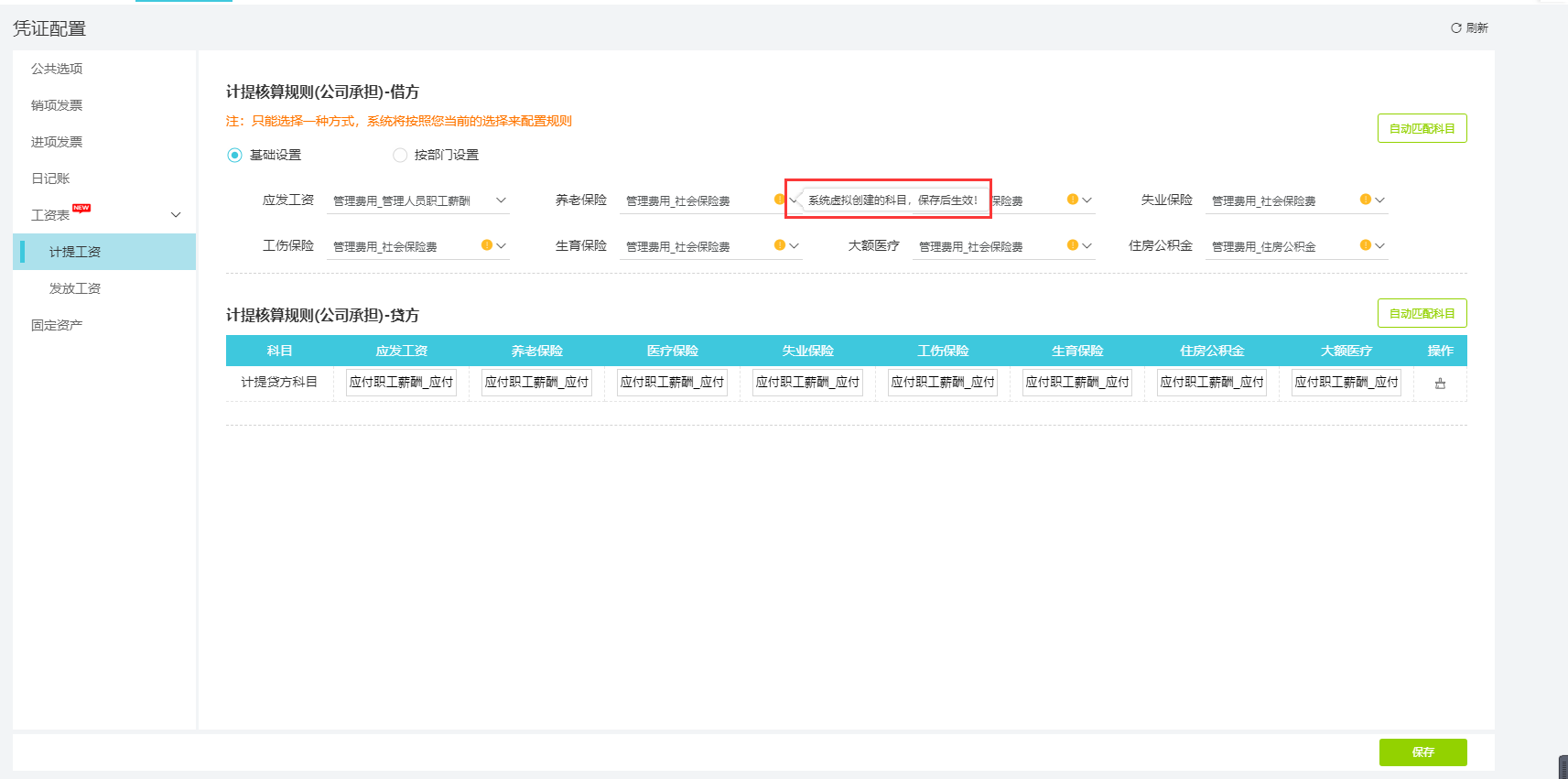Go to 发放工资 submenu item
Image resolution: width=1568 pixels, height=779 pixels.
click(x=75, y=288)
